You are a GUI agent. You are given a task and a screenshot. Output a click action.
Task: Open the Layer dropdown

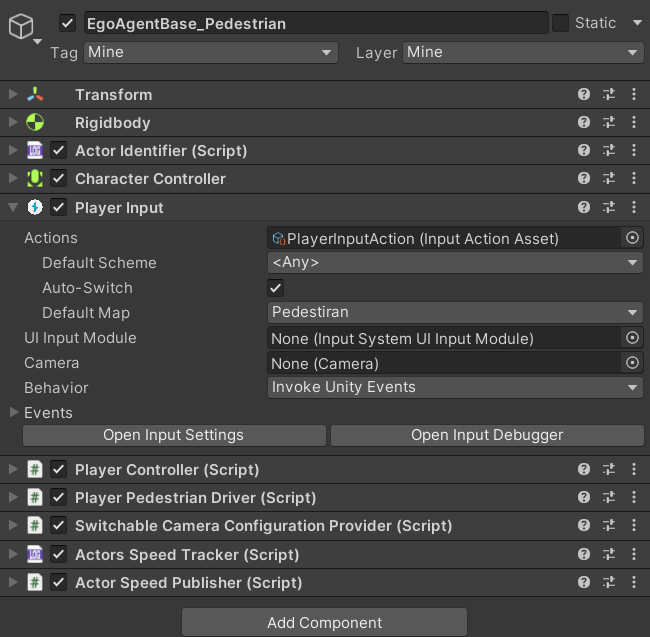point(523,53)
